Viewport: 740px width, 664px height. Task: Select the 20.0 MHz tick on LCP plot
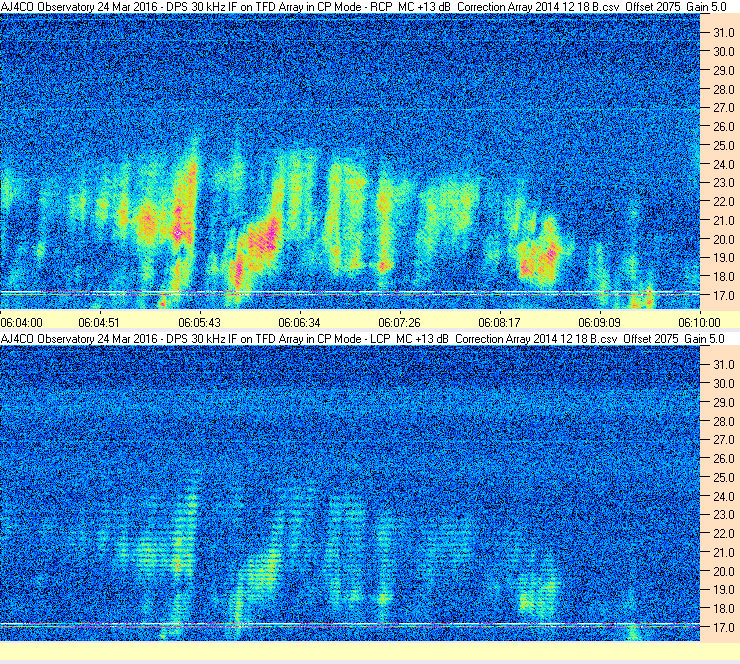pos(723,572)
